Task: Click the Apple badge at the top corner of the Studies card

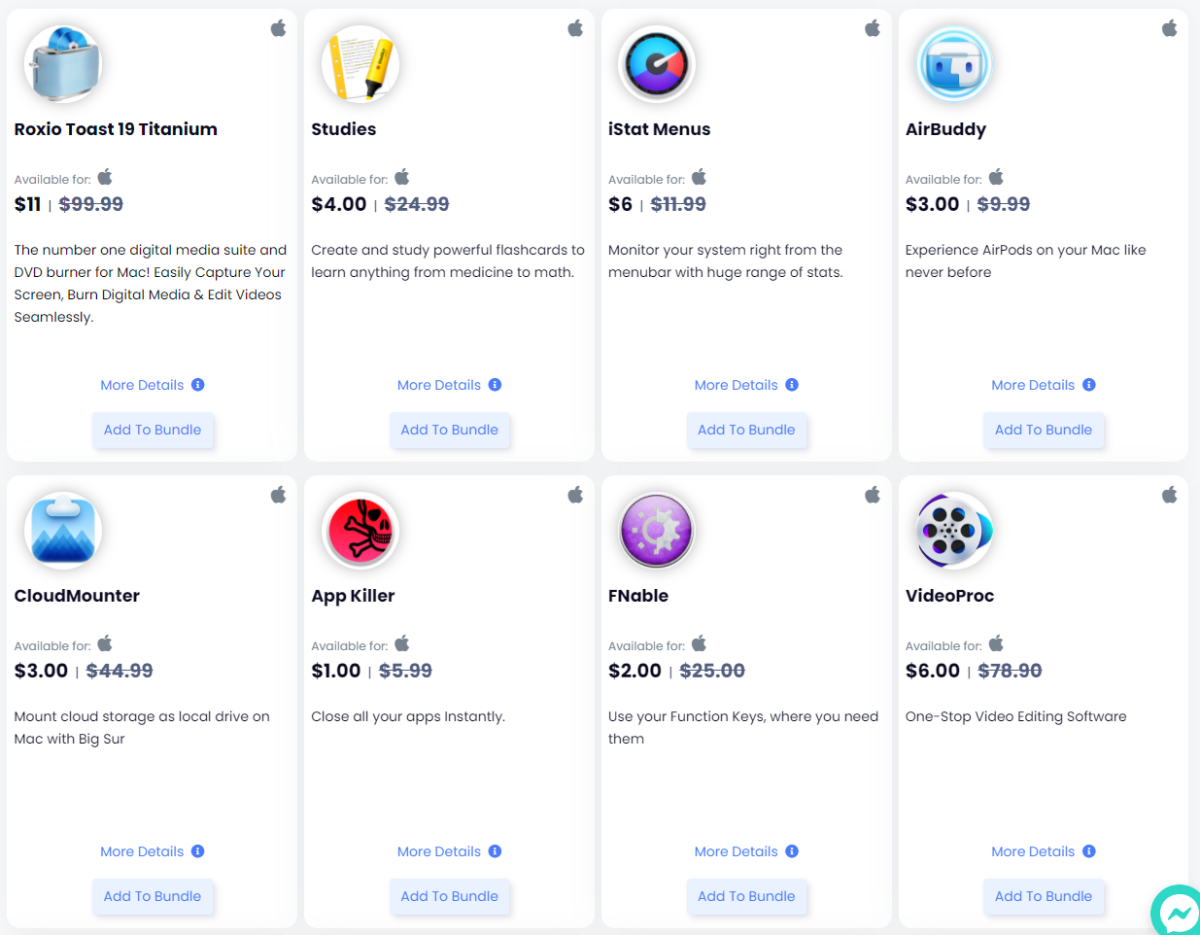Action: pyautogui.click(x=575, y=28)
